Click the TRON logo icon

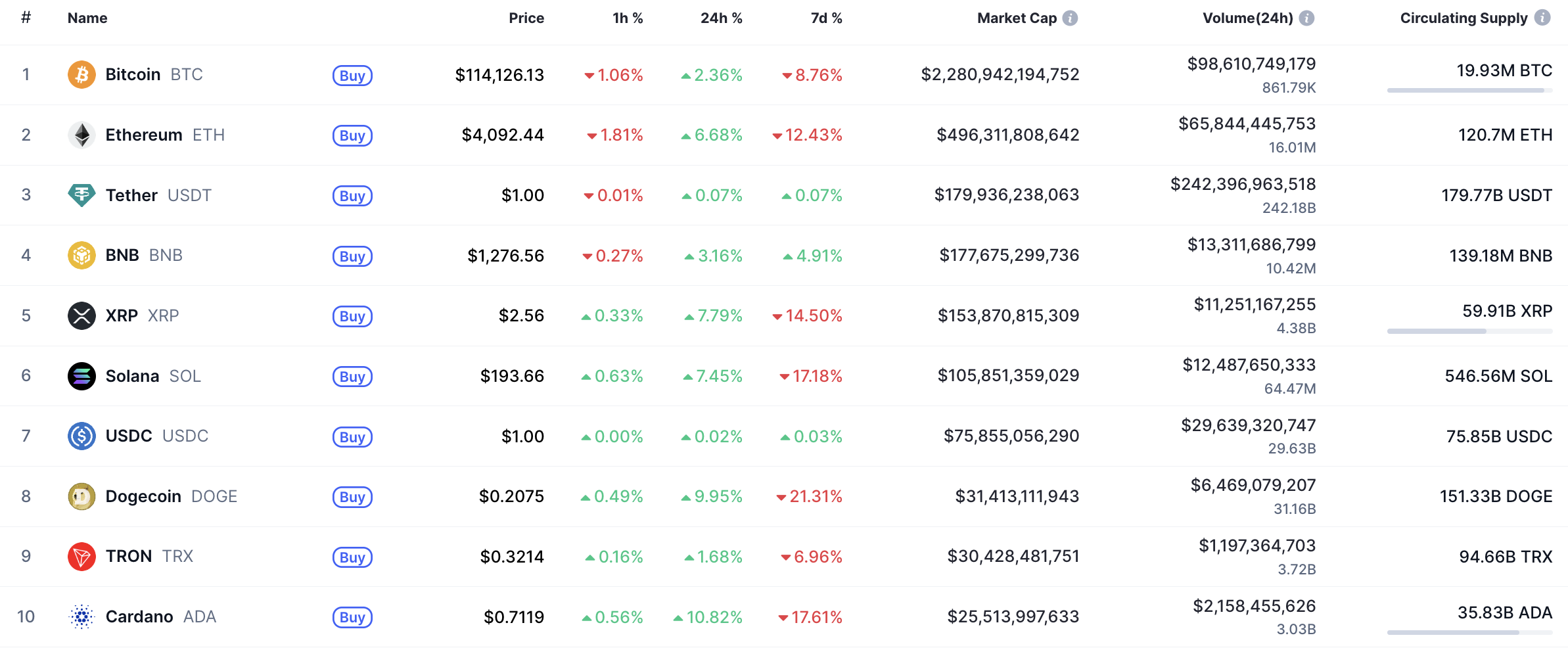(x=81, y=557)
